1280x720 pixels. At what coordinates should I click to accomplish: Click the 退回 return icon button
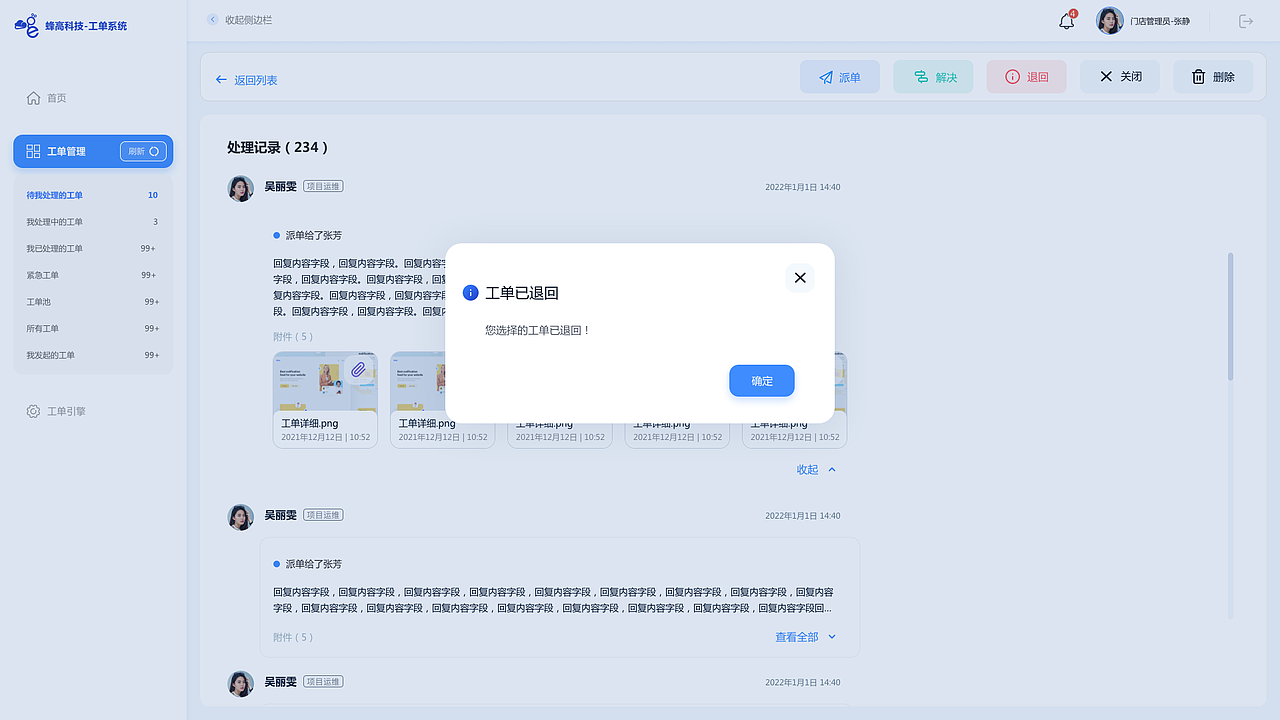point(1012,76)
